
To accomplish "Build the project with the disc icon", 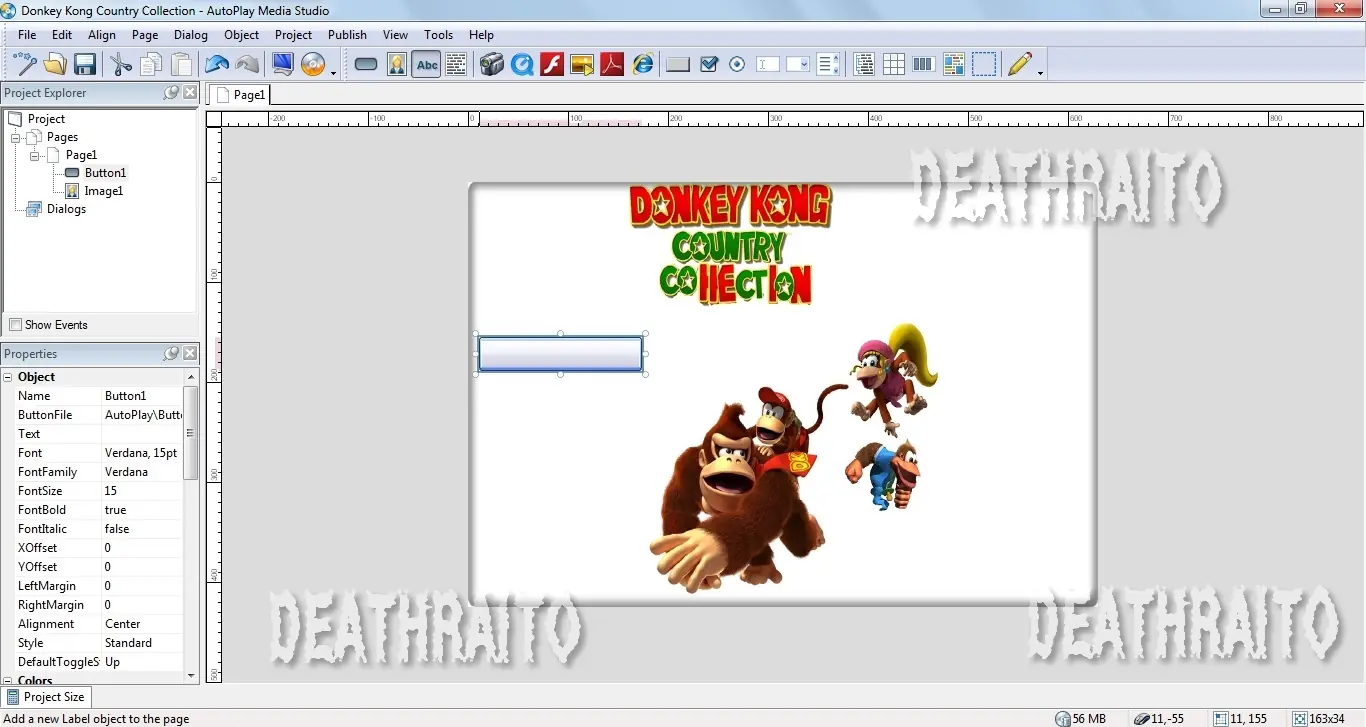I will coord(313,64).
